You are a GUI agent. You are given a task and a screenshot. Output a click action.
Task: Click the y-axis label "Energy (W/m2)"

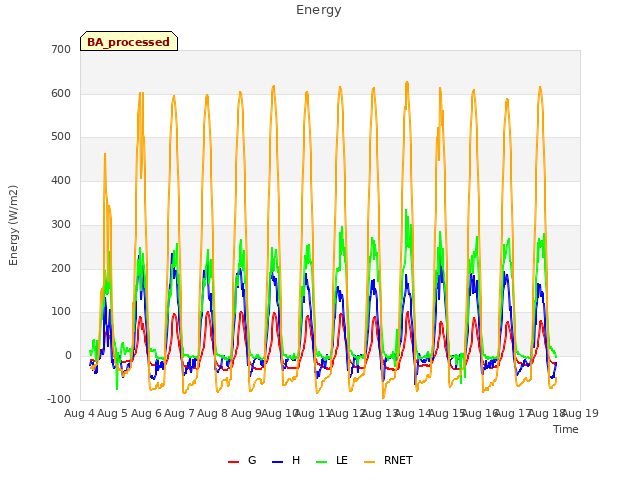13,225
